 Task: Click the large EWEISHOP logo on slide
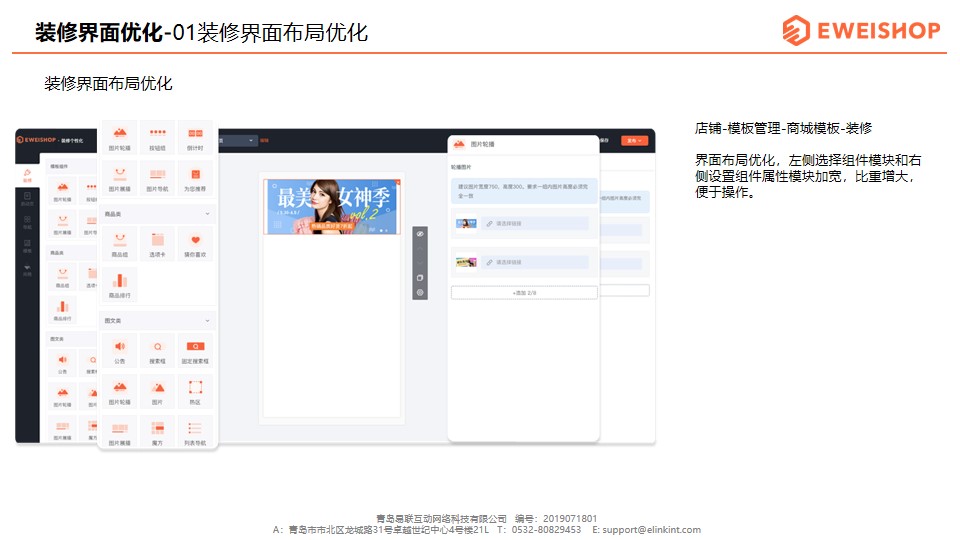tap(861, 30)
